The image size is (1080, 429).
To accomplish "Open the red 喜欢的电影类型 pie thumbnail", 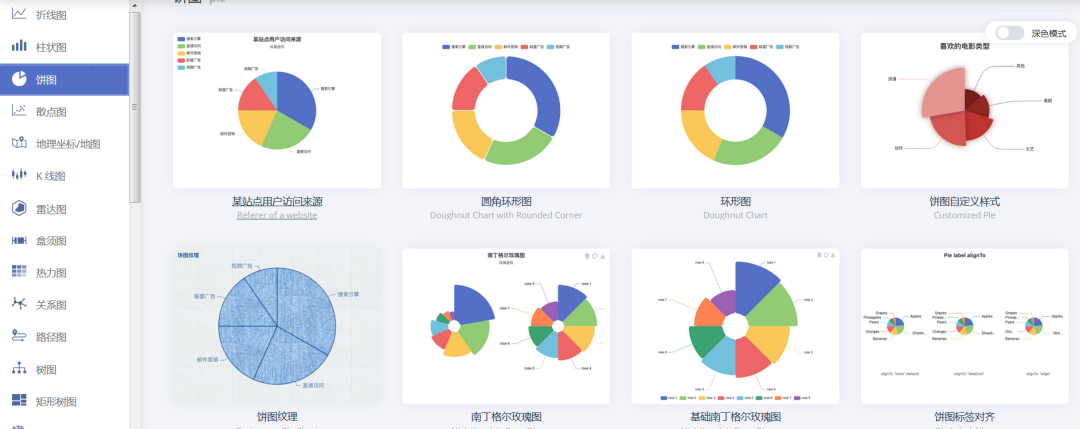I will click(964, 110).
